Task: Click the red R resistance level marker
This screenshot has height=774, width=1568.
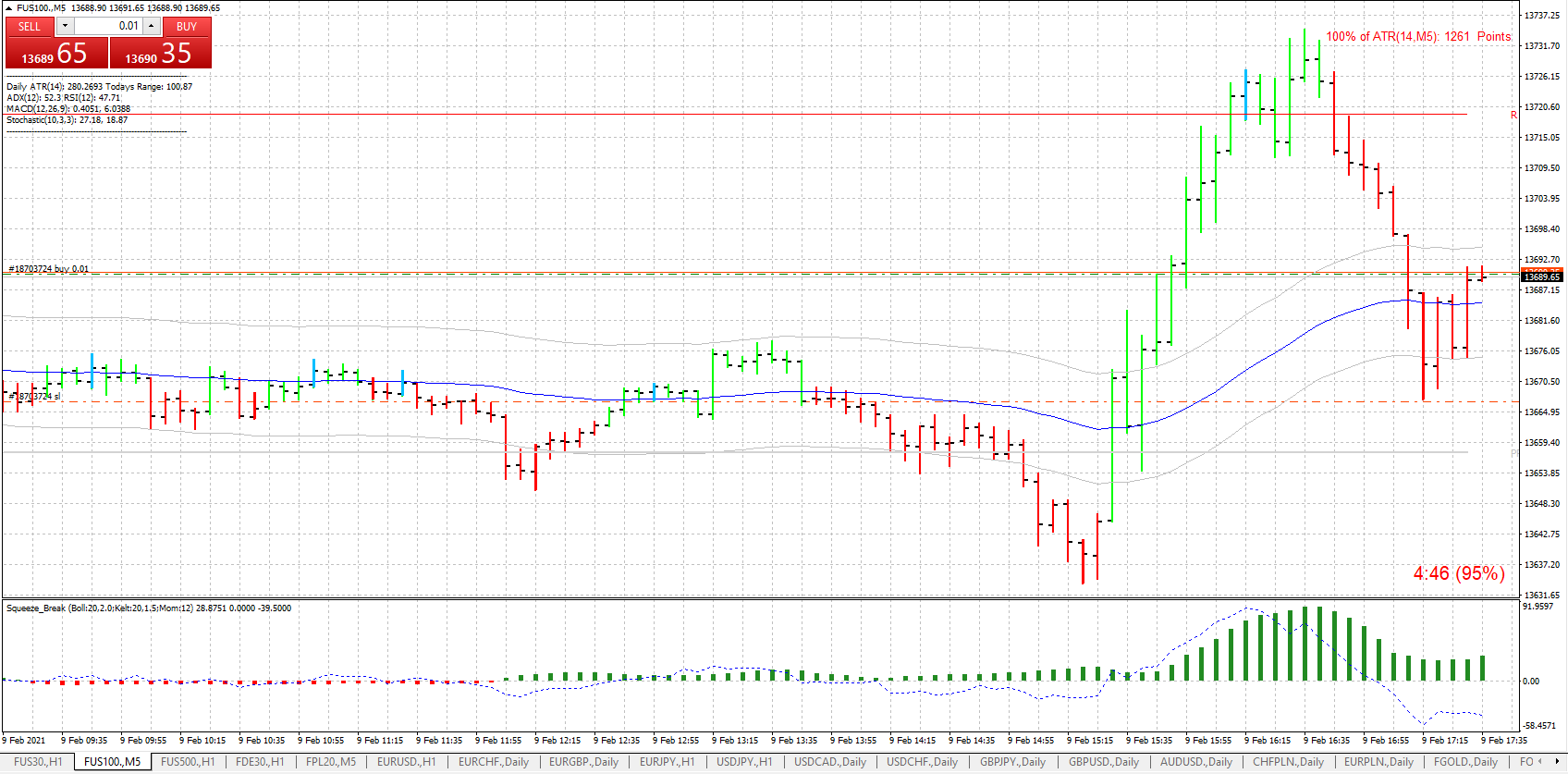Action: (x=1513, y=115)
